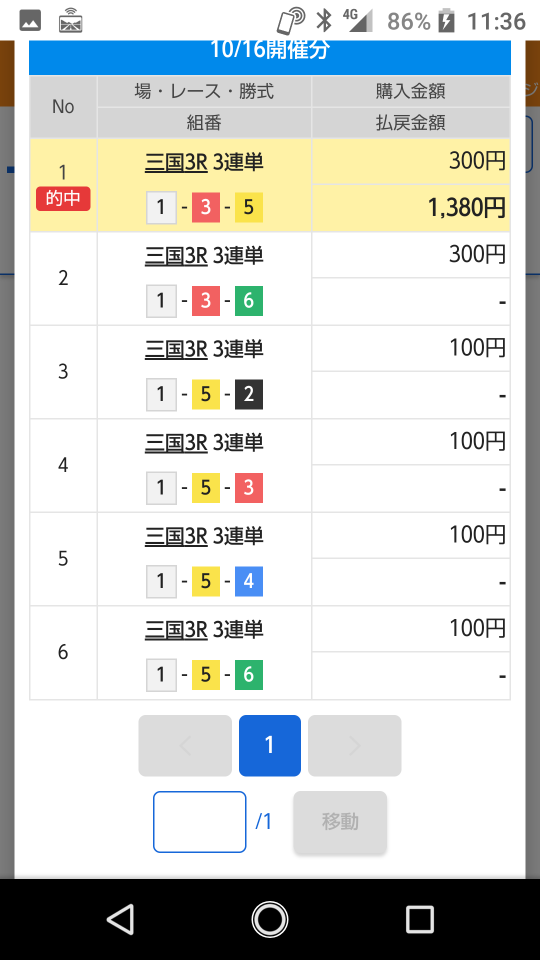
Task: Tap the red 的中 badge in row 1
Action: tap(63, 199)
